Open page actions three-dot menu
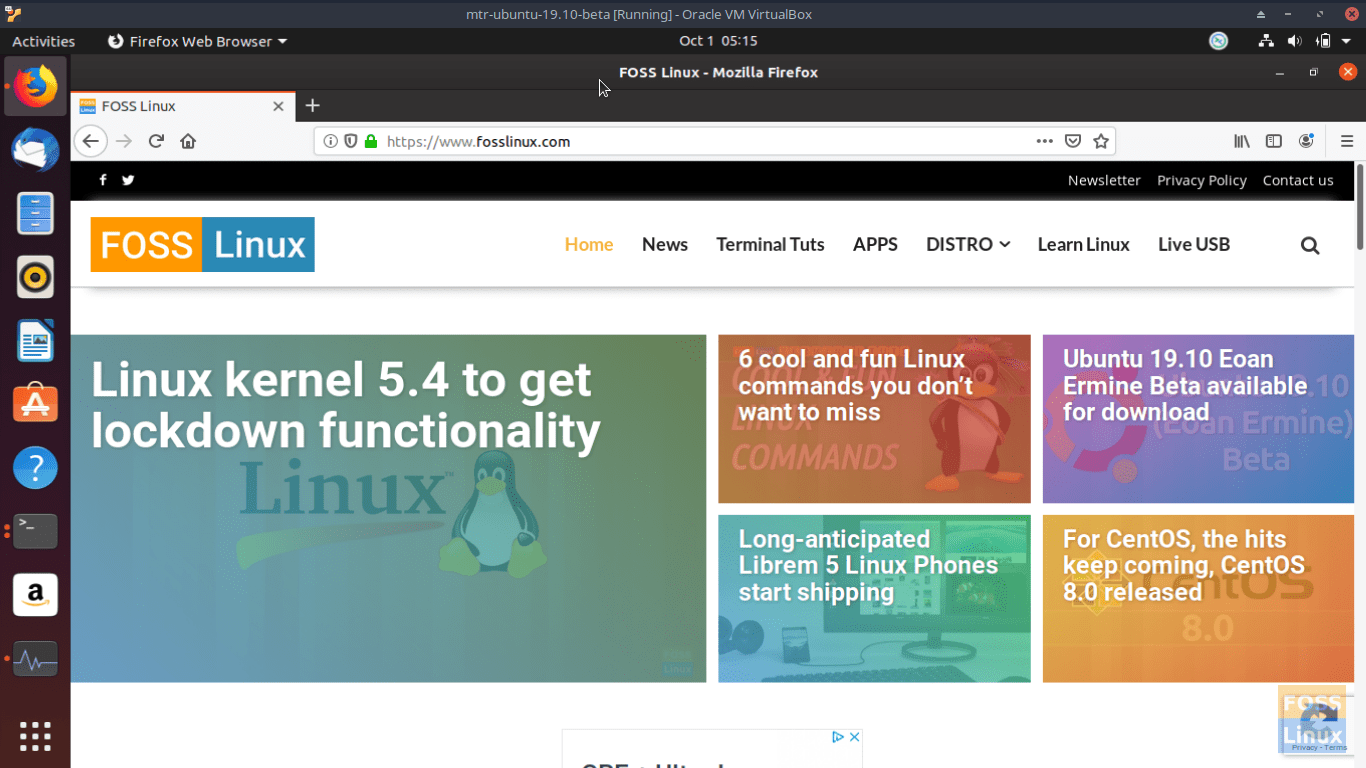This screenshot has width=1366, height=768. click(x=1044, y=141)
